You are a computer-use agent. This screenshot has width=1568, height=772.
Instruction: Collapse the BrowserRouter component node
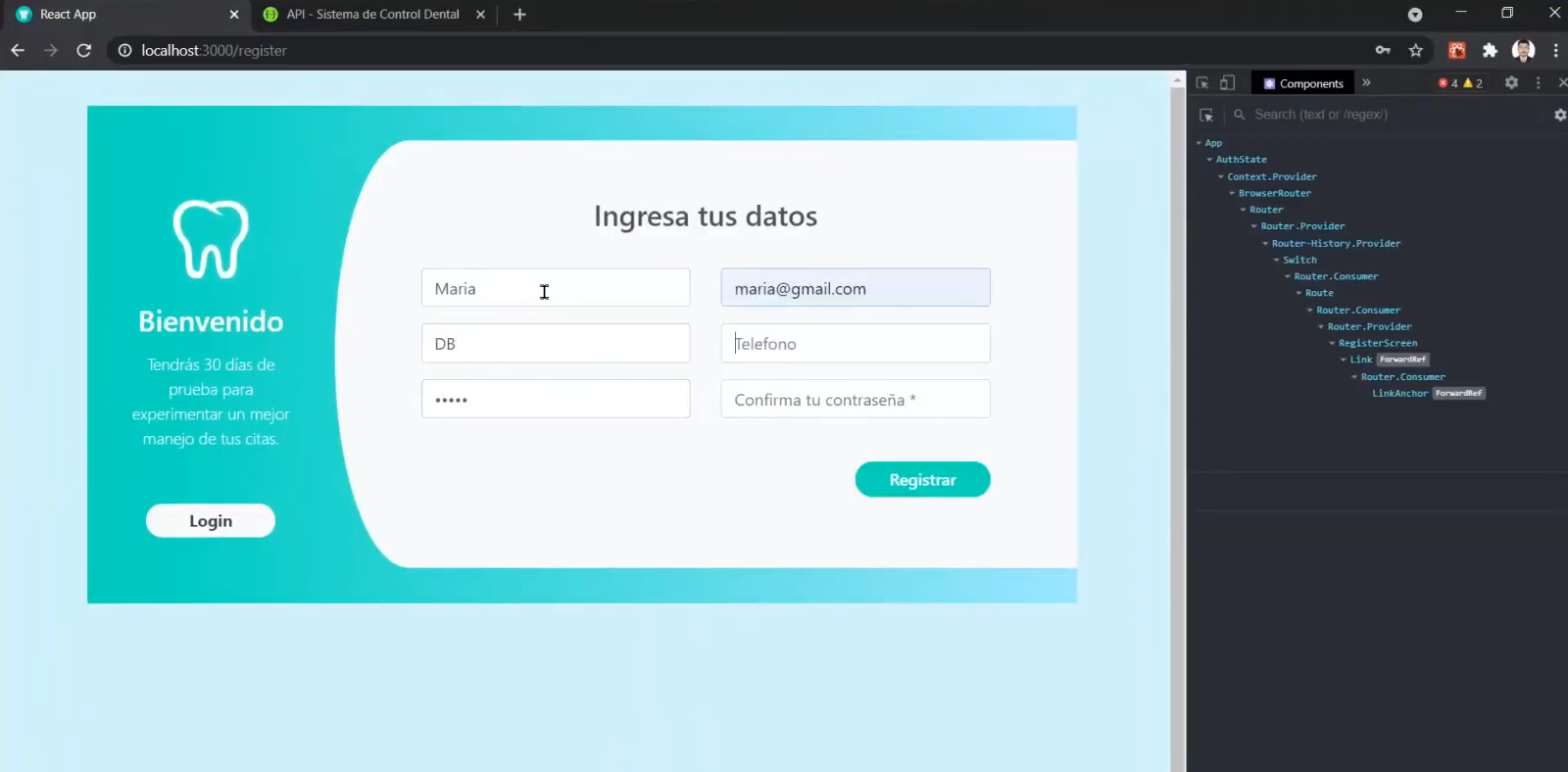click(1232, 193)
